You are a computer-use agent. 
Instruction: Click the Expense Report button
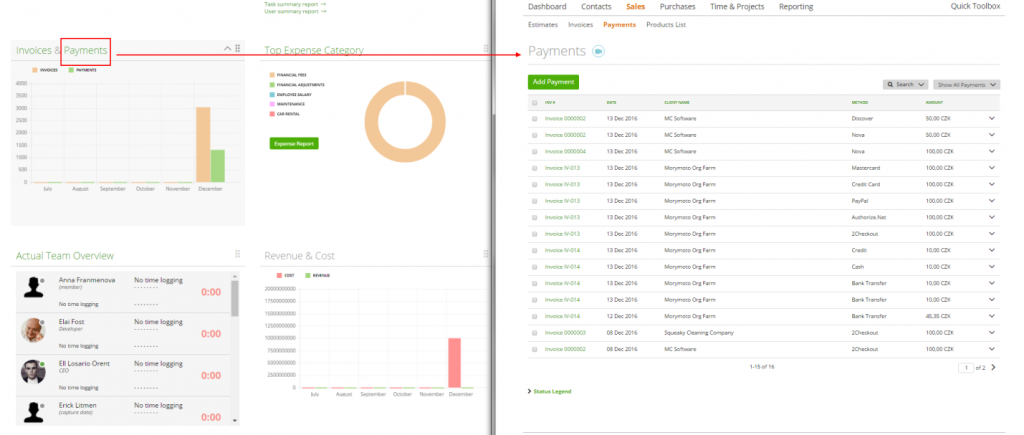coord(294,144)
